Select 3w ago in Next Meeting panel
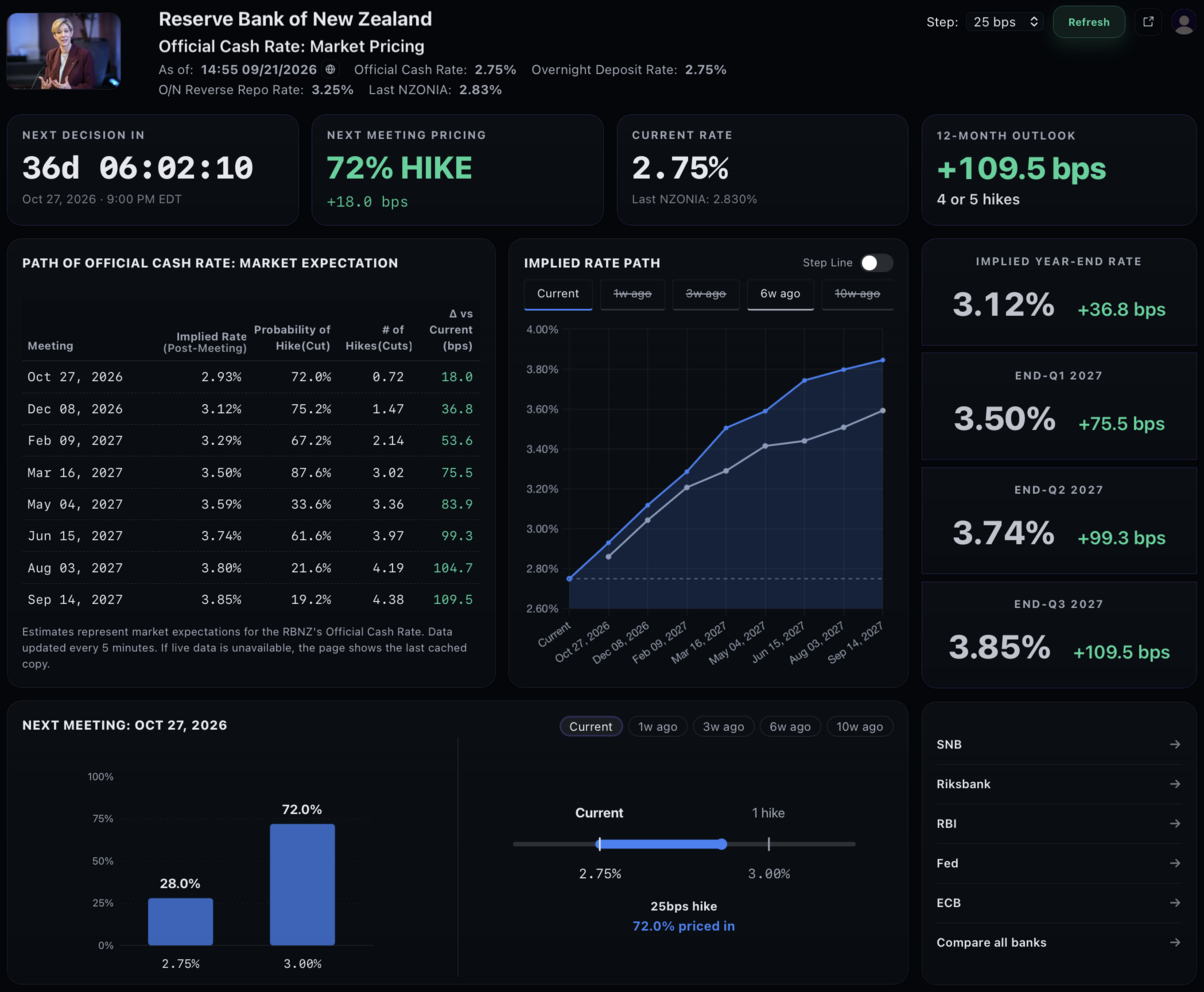Screen dimensions: 1204x992 (x=724, y=727)
